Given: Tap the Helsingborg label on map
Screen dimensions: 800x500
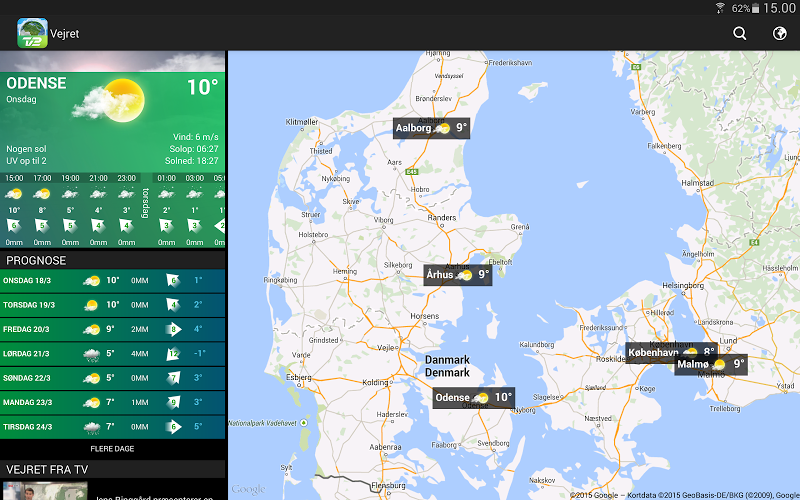Looking at the screenshot, I should point(683,286).
